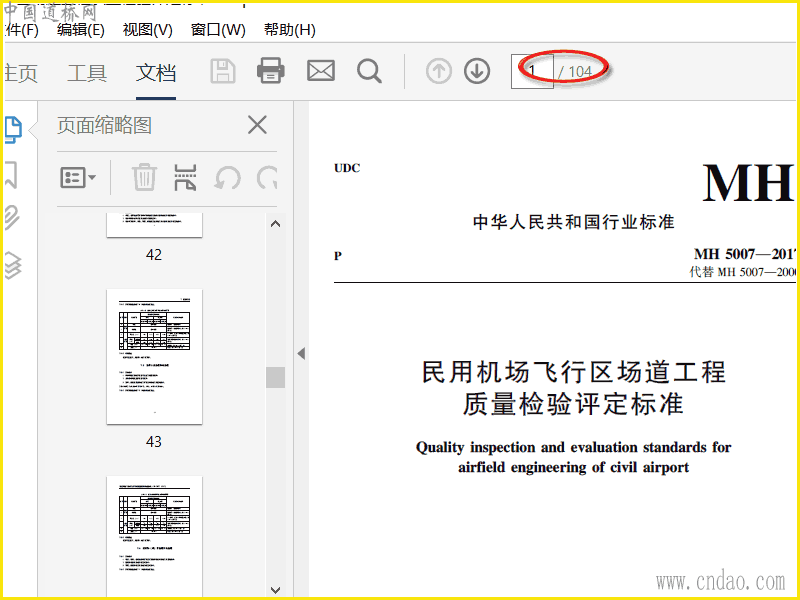Click the 页面缩略图 panel title
This screenshot has width=800, height=600.
pos(104,125)
